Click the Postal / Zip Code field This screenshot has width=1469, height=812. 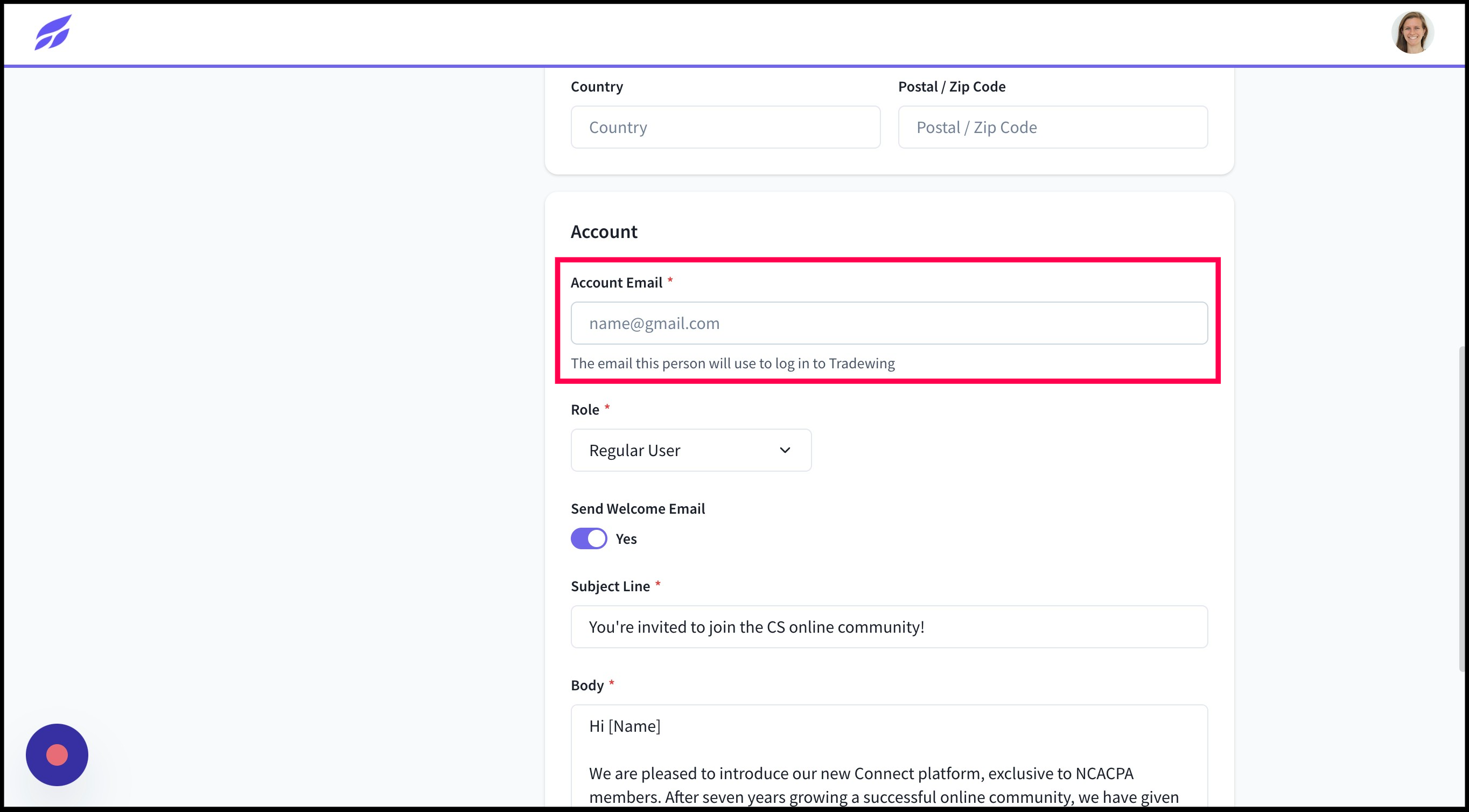click(x=1053, y=127)
